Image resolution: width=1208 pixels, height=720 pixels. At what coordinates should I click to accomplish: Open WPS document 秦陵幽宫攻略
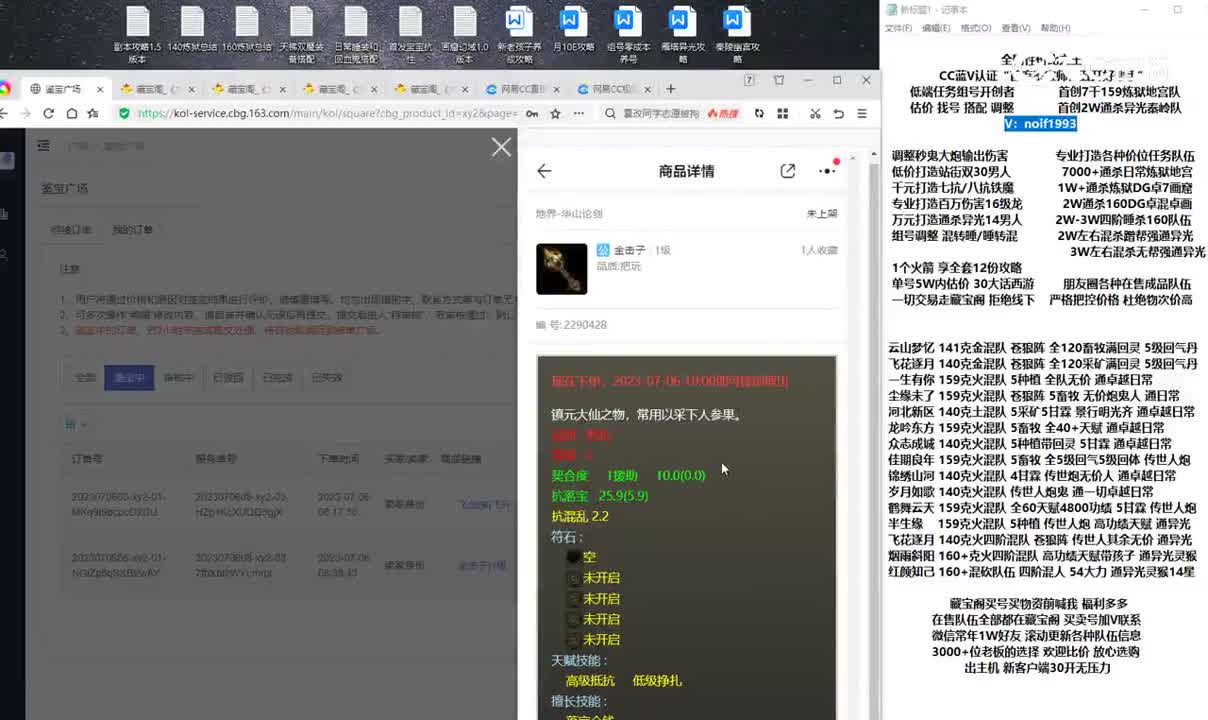tap(737, 35)
